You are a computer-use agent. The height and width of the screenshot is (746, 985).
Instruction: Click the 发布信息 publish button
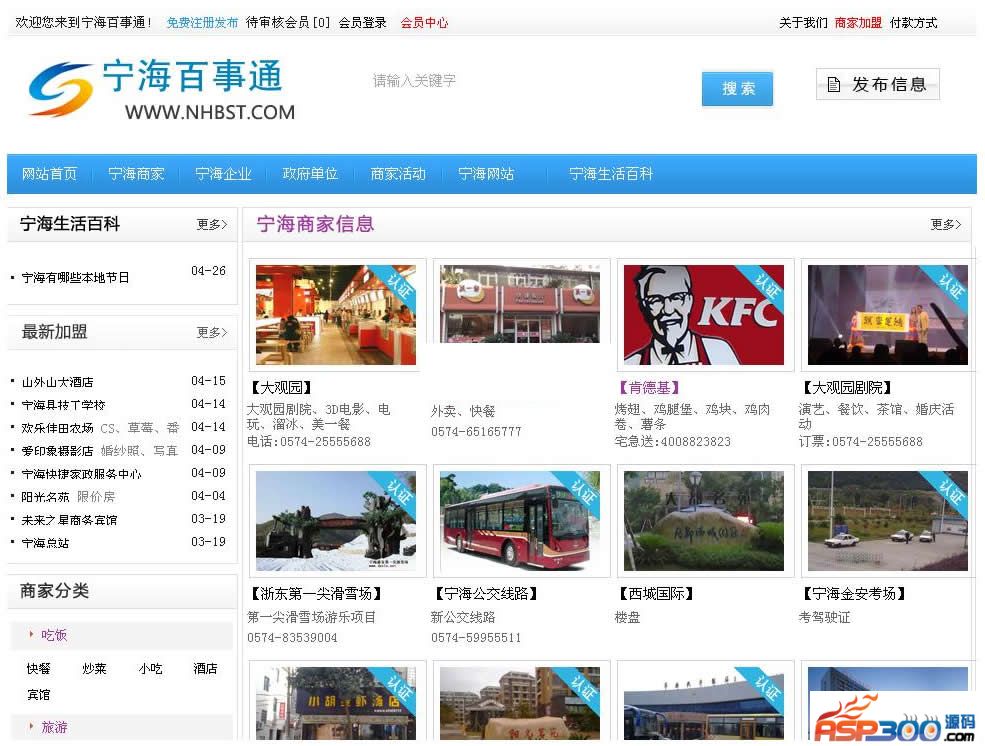pyautogui.click(x=877, y=85)
